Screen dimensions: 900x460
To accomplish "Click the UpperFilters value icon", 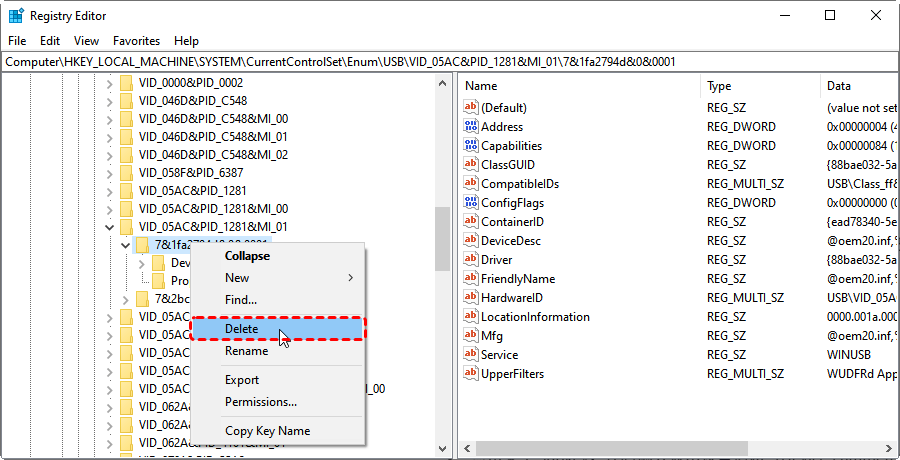I will (472, 374).
